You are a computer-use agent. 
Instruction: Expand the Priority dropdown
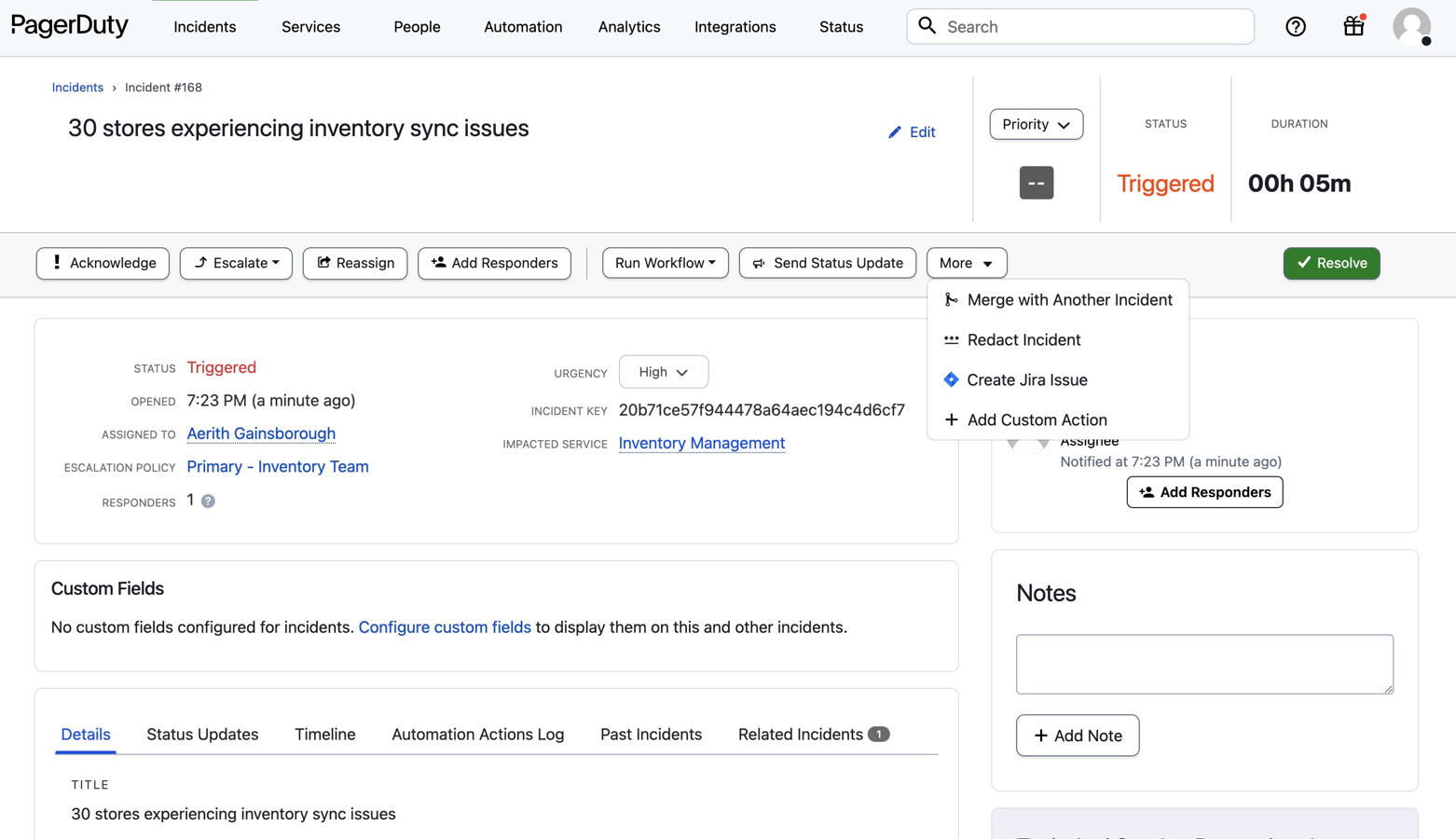click(x=1036, y=125)
